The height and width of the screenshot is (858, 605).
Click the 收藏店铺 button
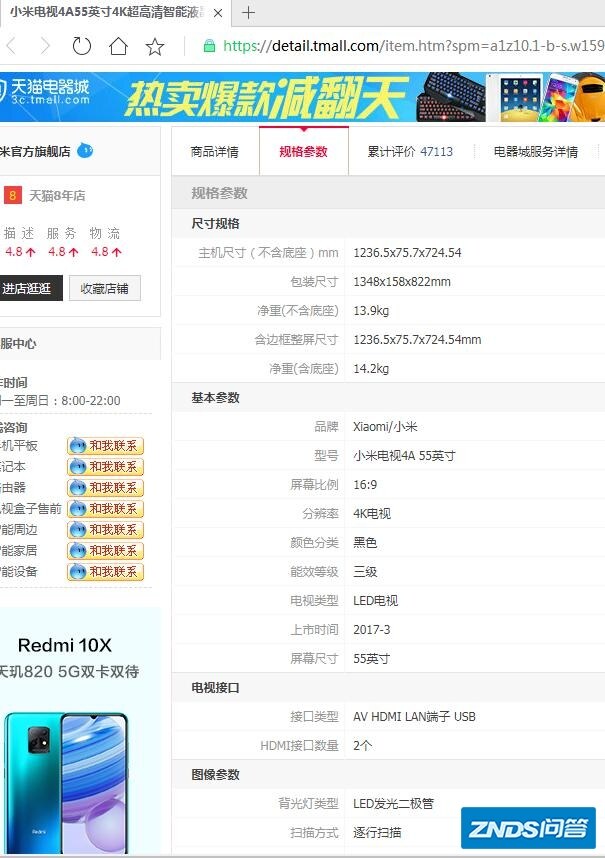(x=104, y=288)
